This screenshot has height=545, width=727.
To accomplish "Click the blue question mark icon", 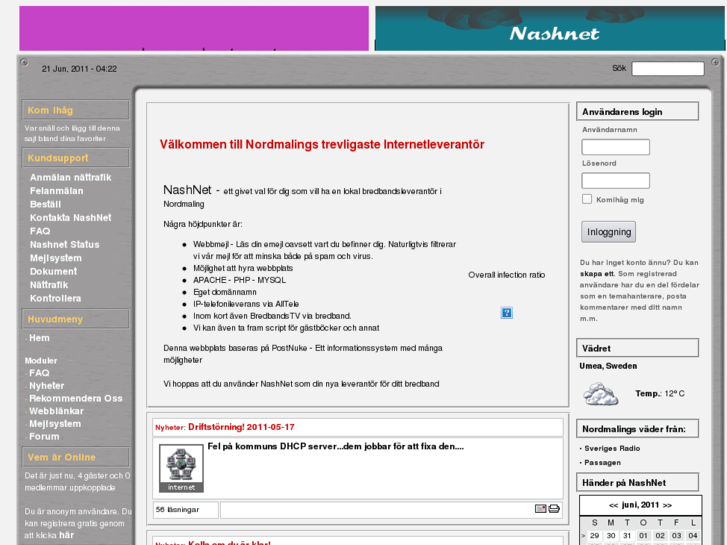I will [506, 313].
